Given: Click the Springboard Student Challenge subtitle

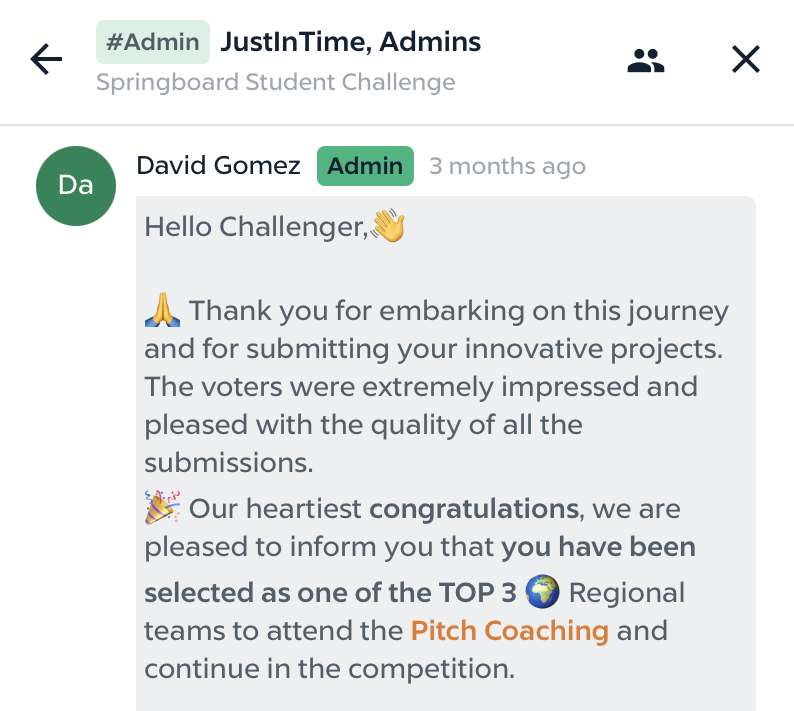Looking at the screenshot, I should (x=275, y=82).
